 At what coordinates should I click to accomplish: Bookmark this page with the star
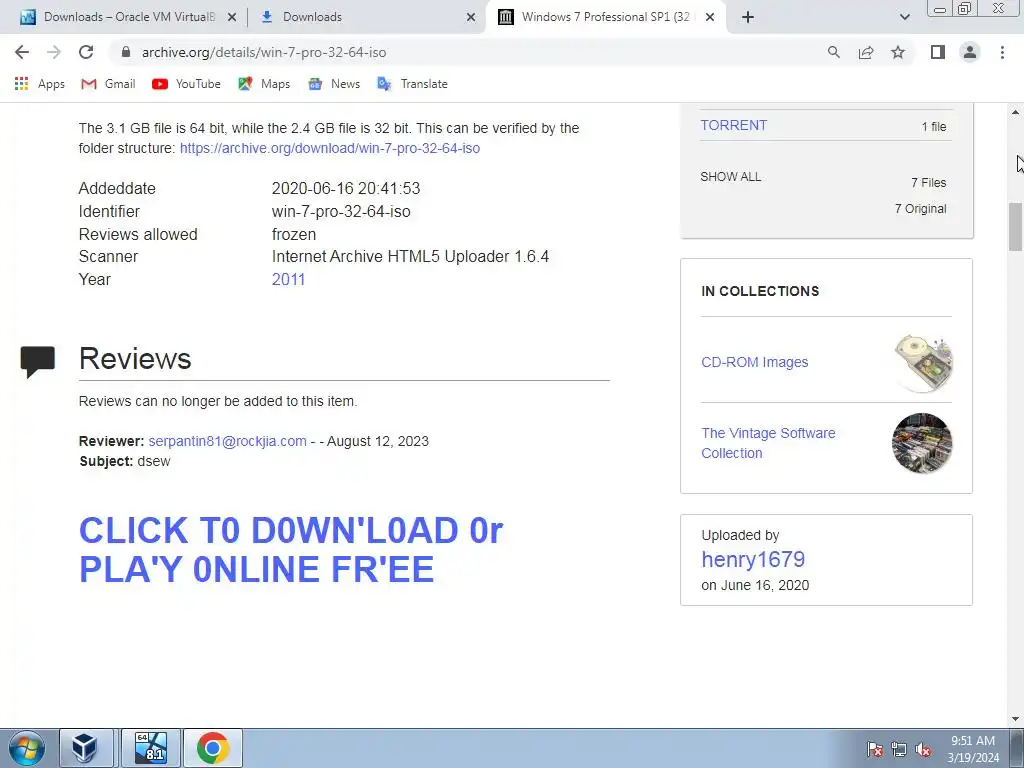pos(898,52)
